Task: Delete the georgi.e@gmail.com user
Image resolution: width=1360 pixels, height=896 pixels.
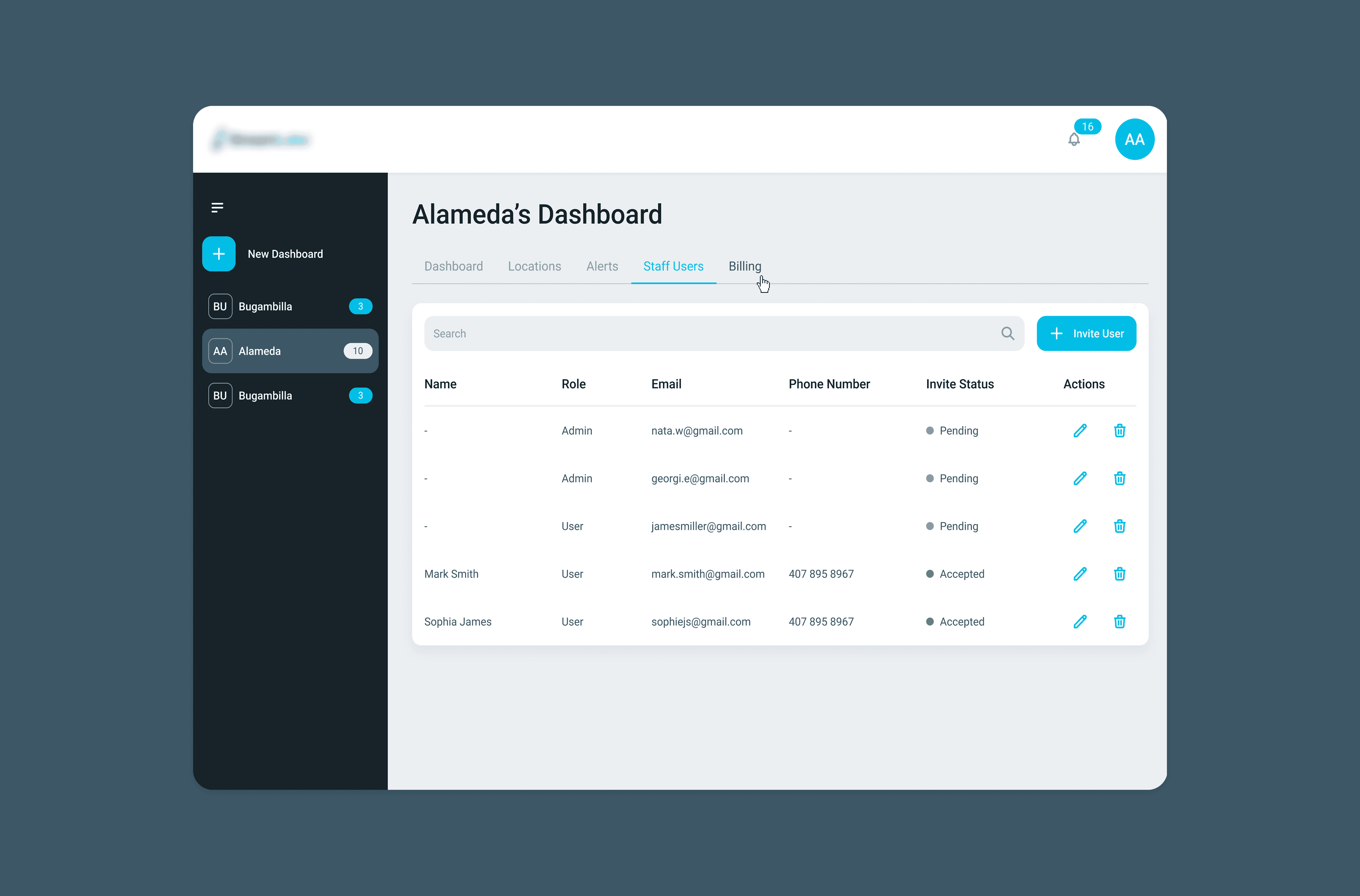Action: pyautogui.click(x=1119, y=479)
